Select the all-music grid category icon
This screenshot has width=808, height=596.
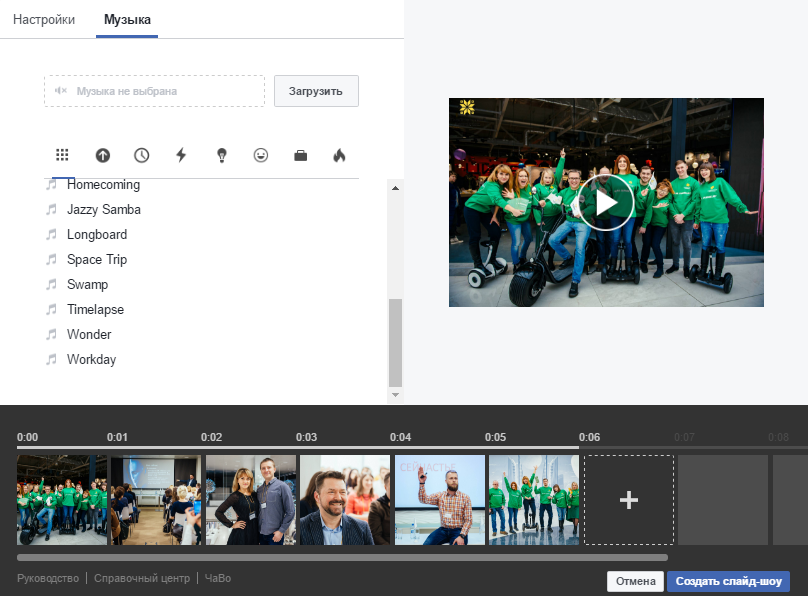point(62,155)
